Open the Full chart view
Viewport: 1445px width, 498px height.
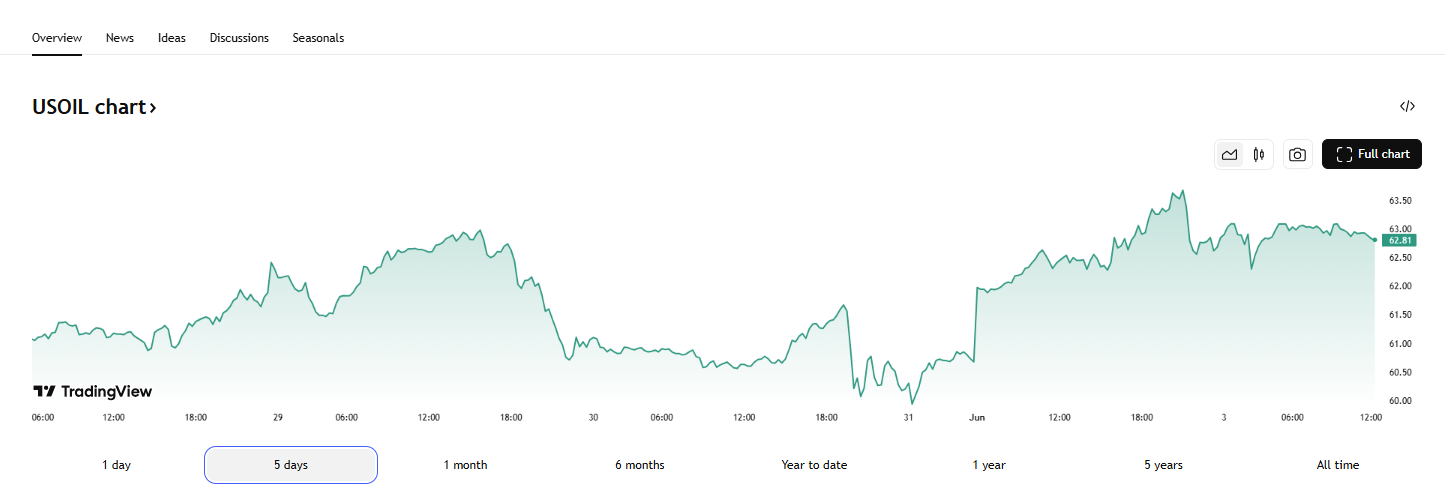(x=1372, y=154)
